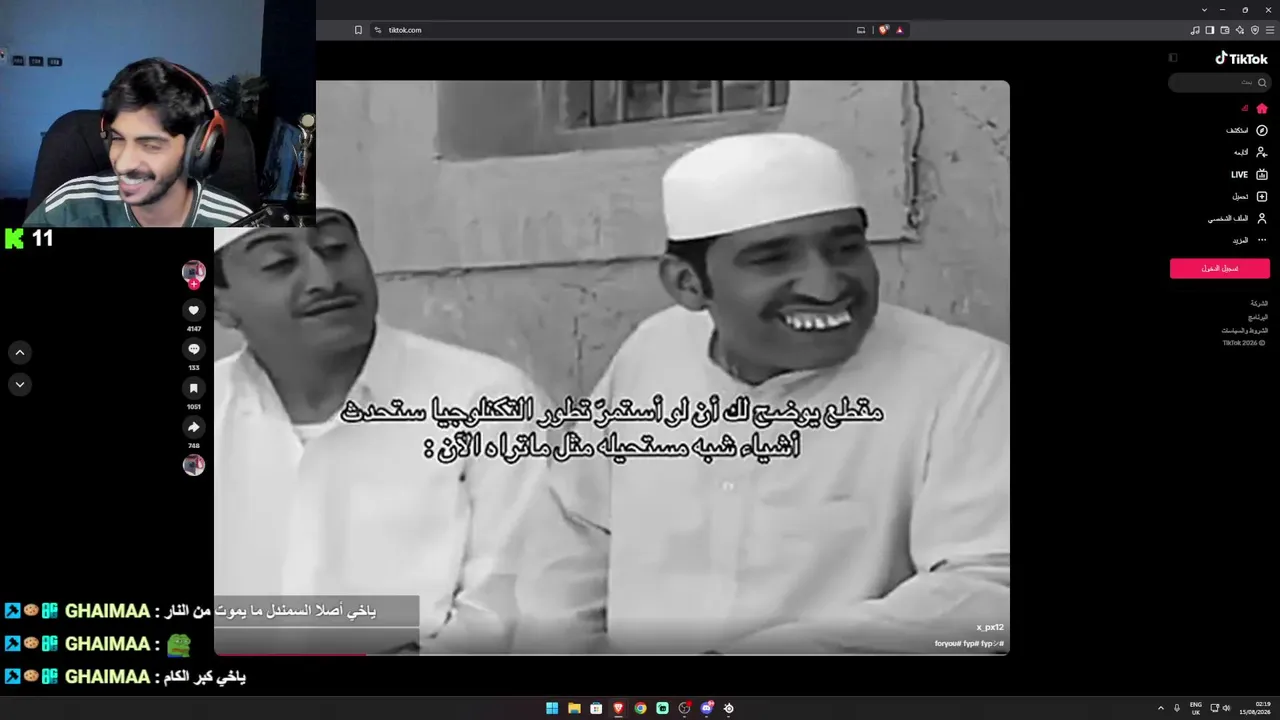Open File Explorer from the taskbar
This screenshot has height=720, width=1280.
click(x=574, y=708)
